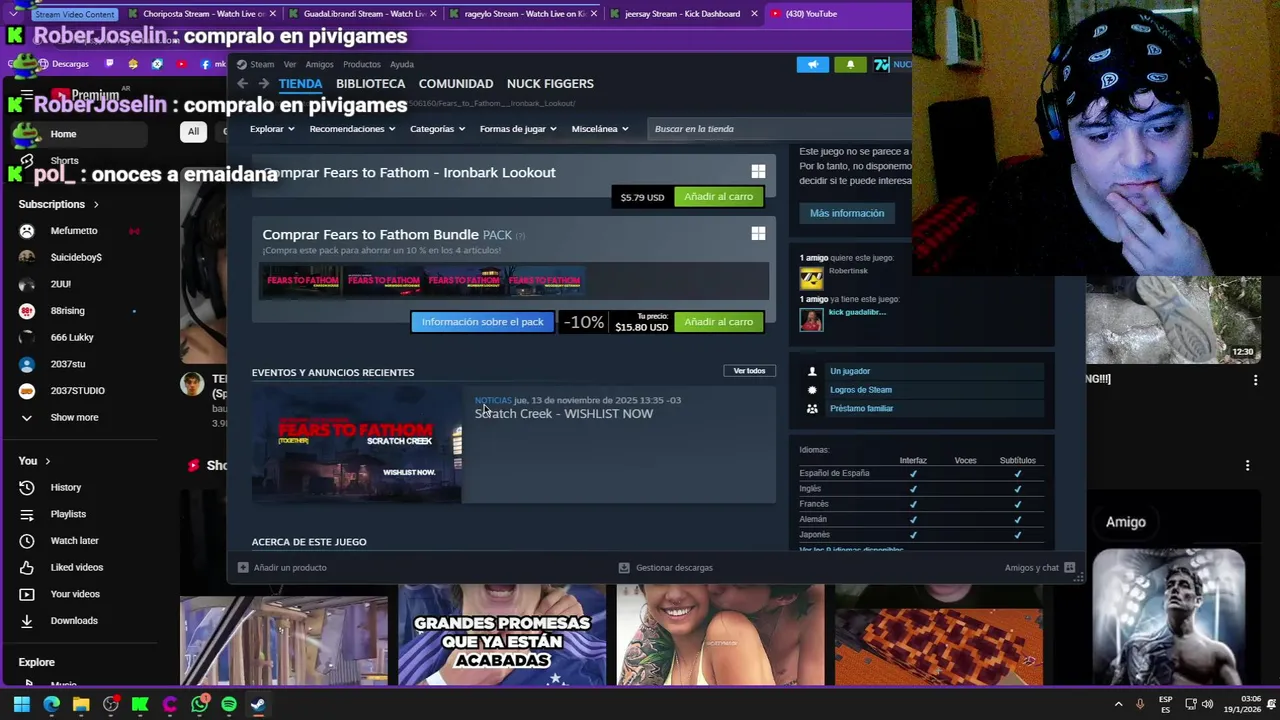Select the All filter chip on YouTube
This screenshot has width=1280, height=720.
tap(193, 131)
